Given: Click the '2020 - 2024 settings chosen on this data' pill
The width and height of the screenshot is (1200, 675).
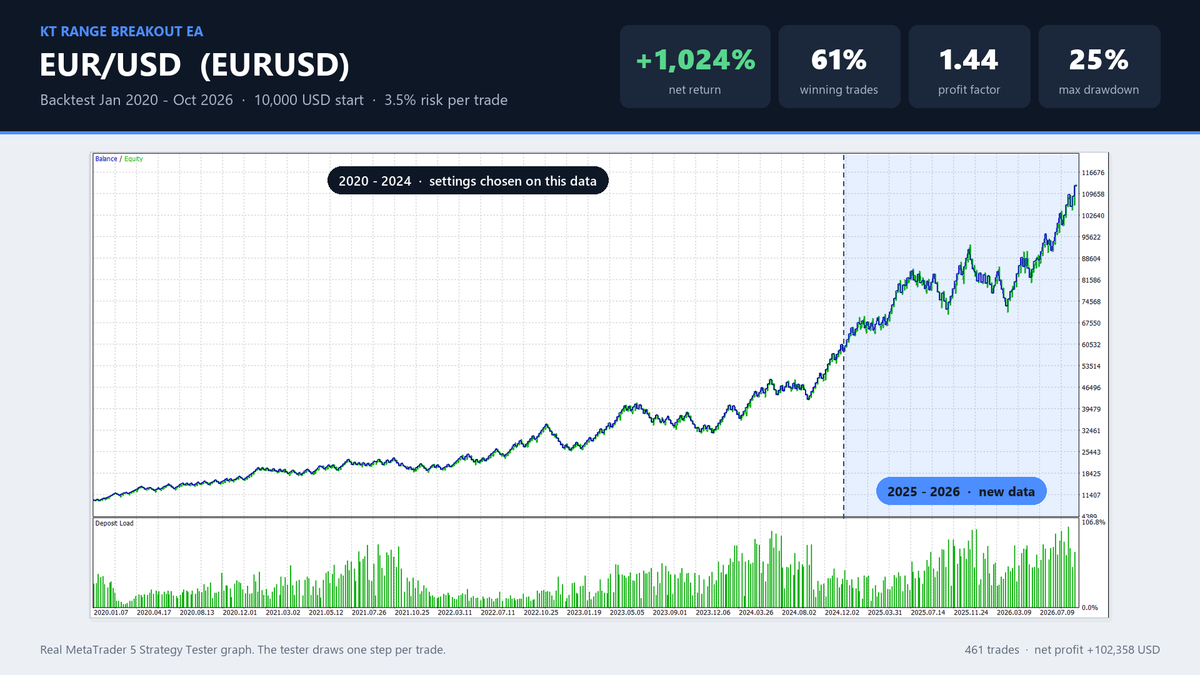Looking at the screenshot, I should pyautogui.click(x=468, y=181).
